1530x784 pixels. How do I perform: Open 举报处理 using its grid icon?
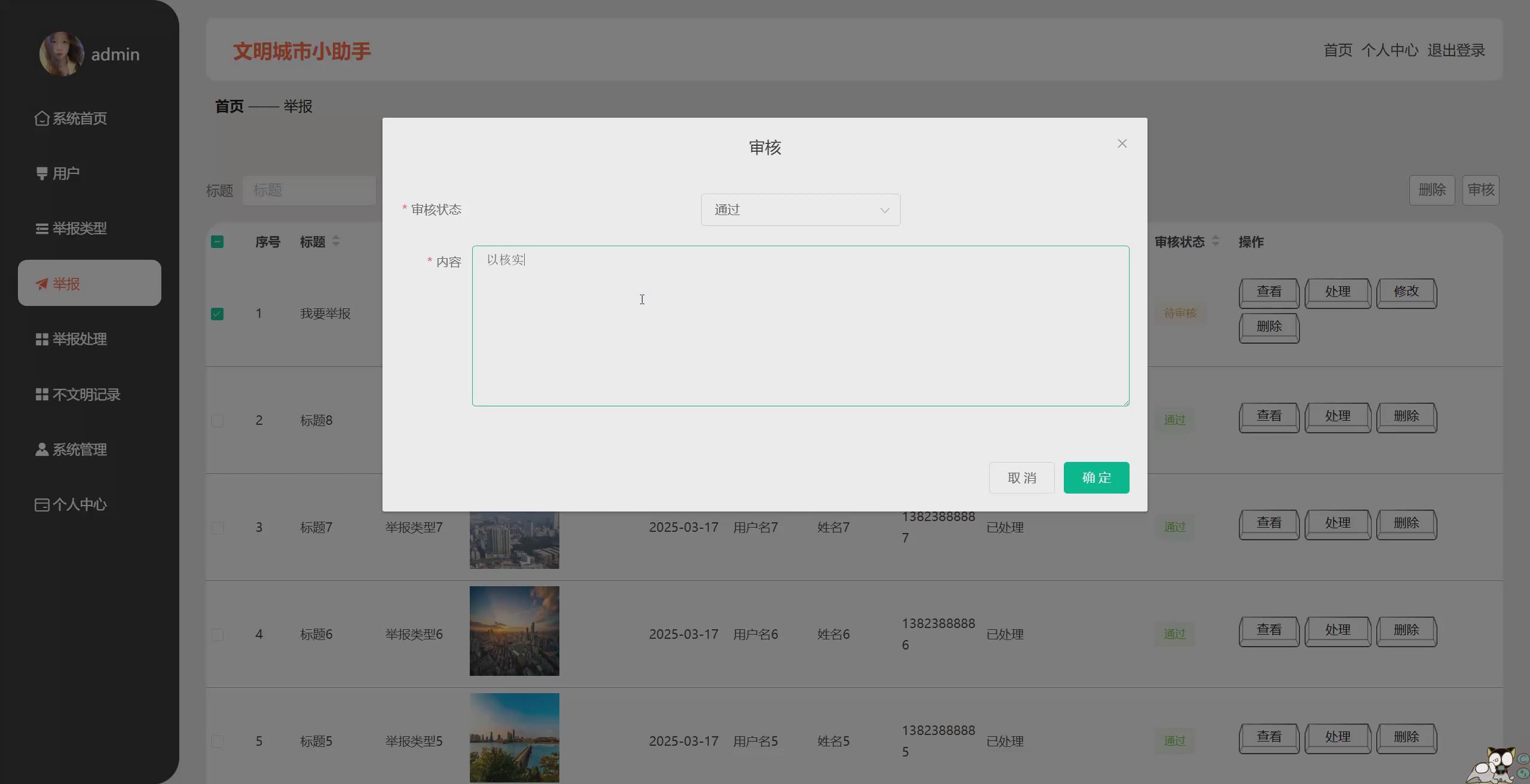(x=41, y=339)
